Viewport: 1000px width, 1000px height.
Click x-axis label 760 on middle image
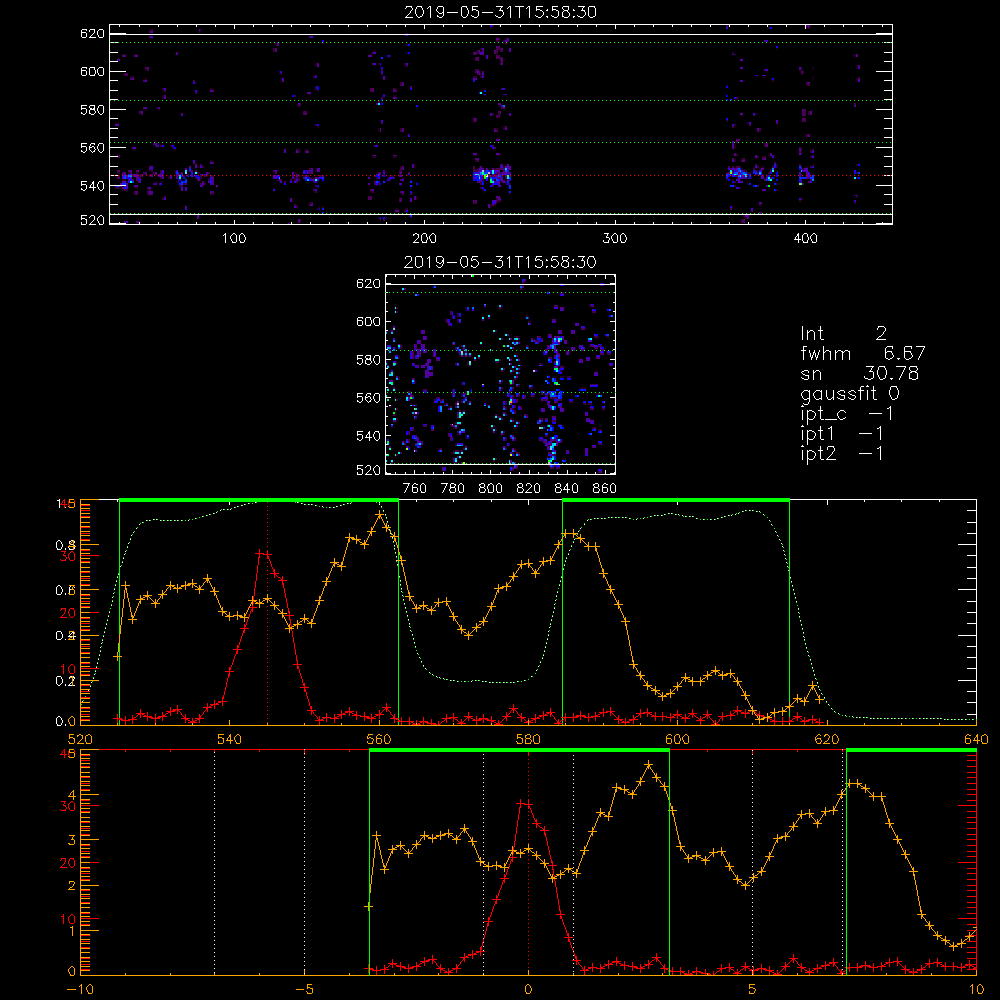click(415, 489)
